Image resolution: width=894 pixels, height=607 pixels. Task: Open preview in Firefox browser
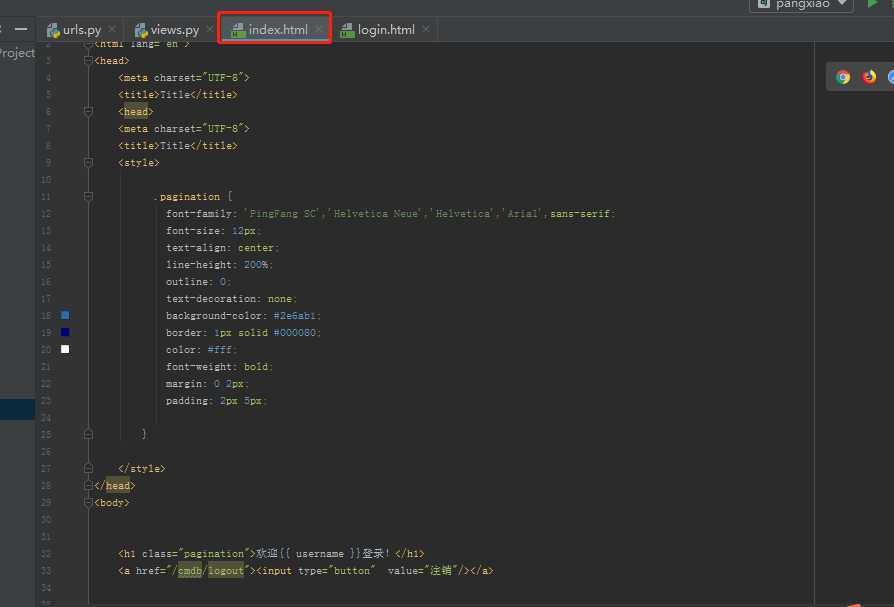click(869, 77)
